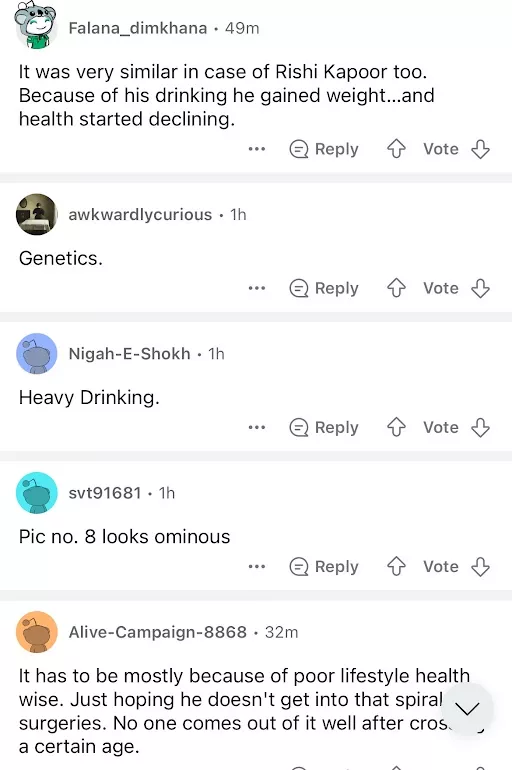
Task: Downvote the Heavy Drinking comment
Action: point(480,427)
